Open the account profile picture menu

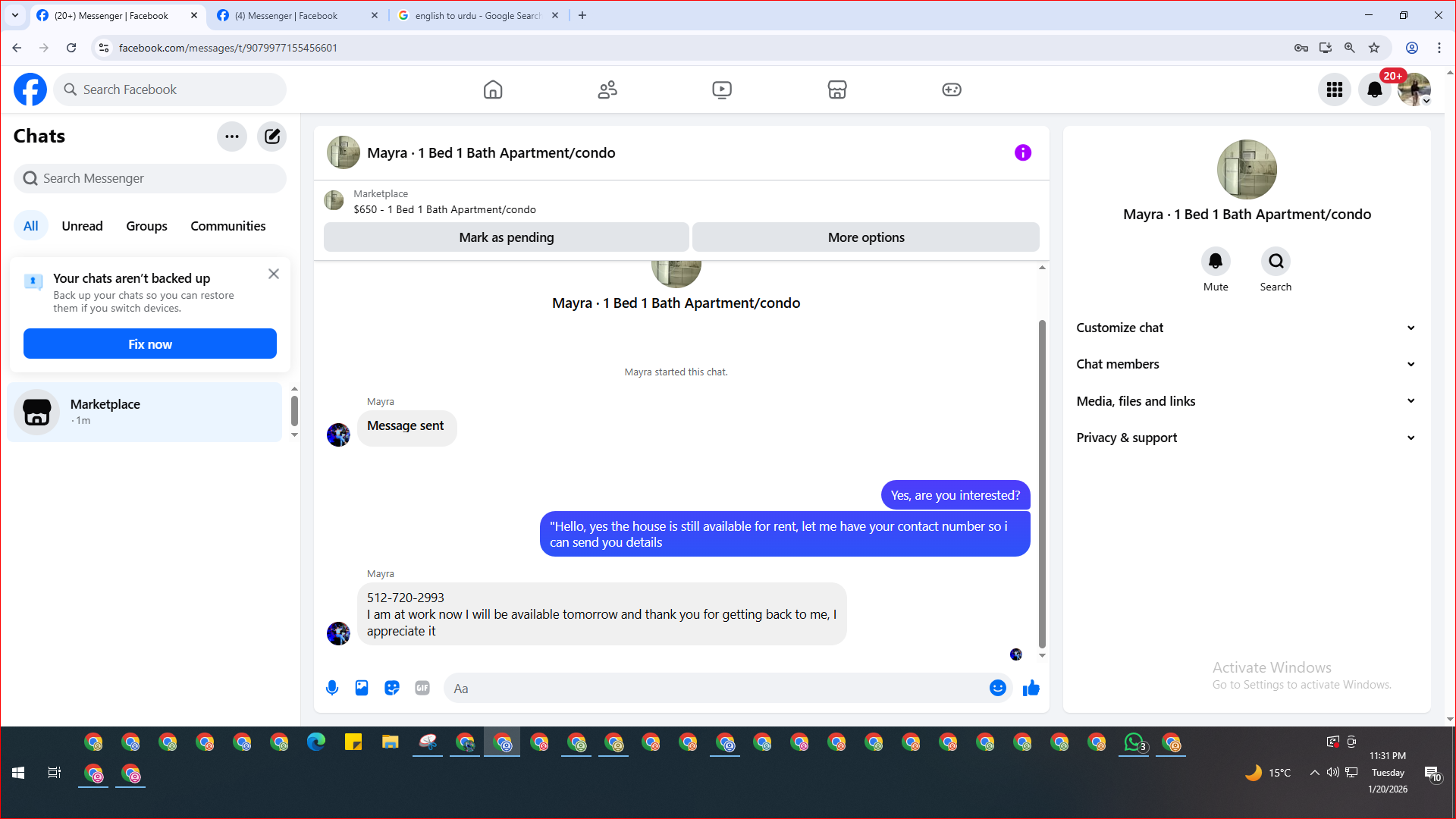[x=1414, y=89]
